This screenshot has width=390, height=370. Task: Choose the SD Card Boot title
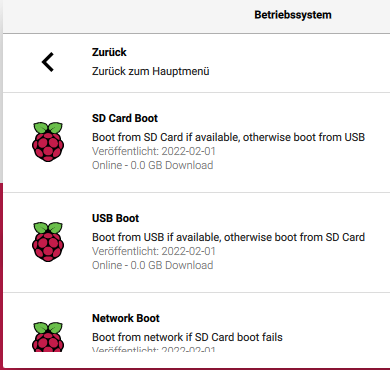[x=125, y=118]
